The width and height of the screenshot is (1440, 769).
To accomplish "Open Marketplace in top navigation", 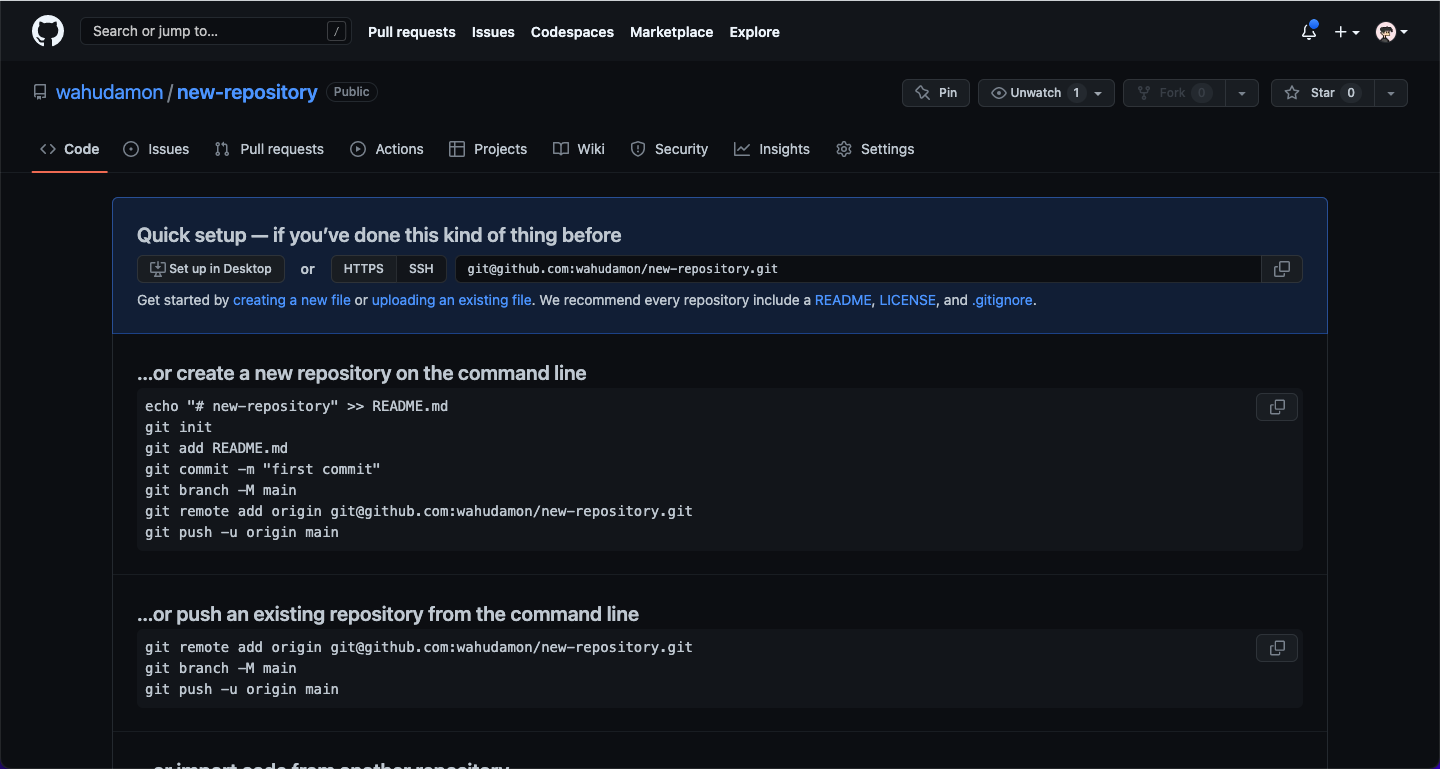I will click(x=671, y=32).
